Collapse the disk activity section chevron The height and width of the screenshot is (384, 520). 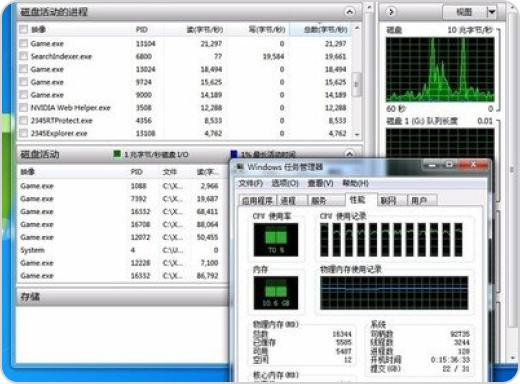tap(349, 154)
